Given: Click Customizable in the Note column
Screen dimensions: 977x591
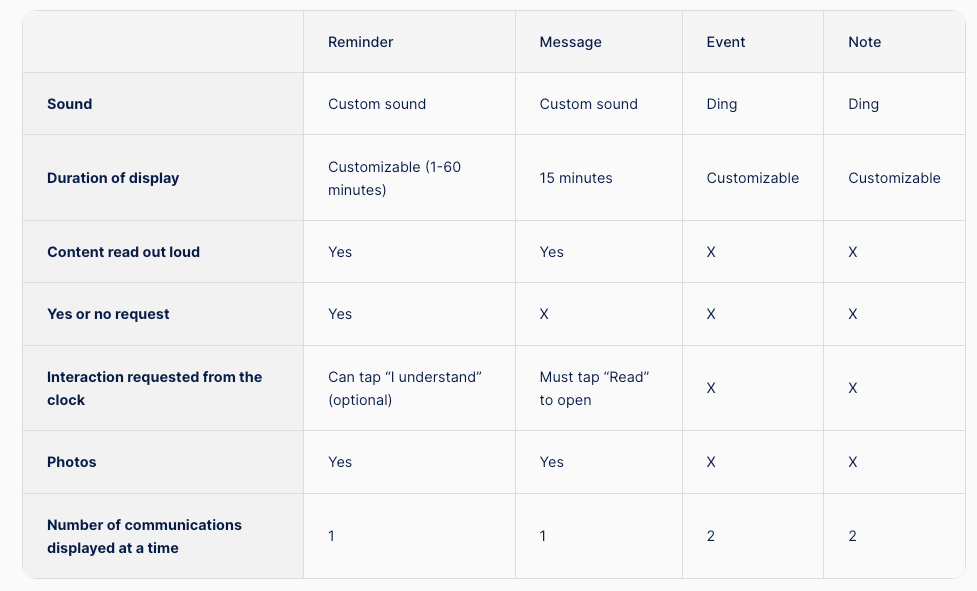Looking at the screenshot, I should click(894, 178).
